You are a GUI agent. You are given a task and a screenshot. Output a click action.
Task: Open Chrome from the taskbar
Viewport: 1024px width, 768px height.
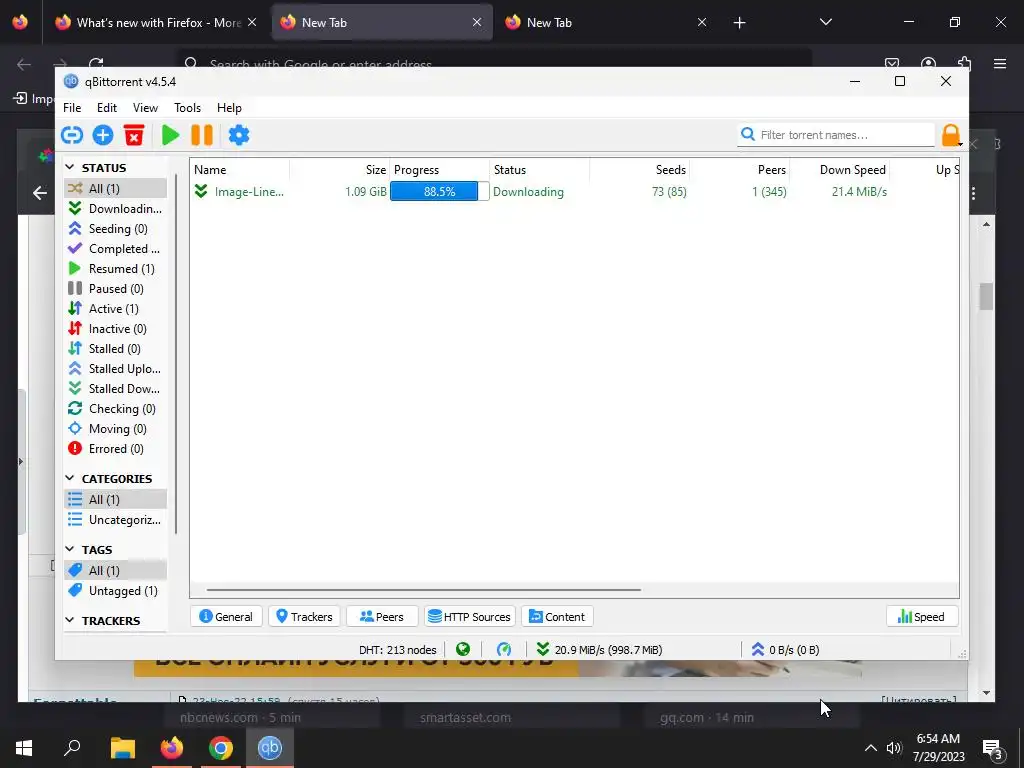(x=221, y=748)
